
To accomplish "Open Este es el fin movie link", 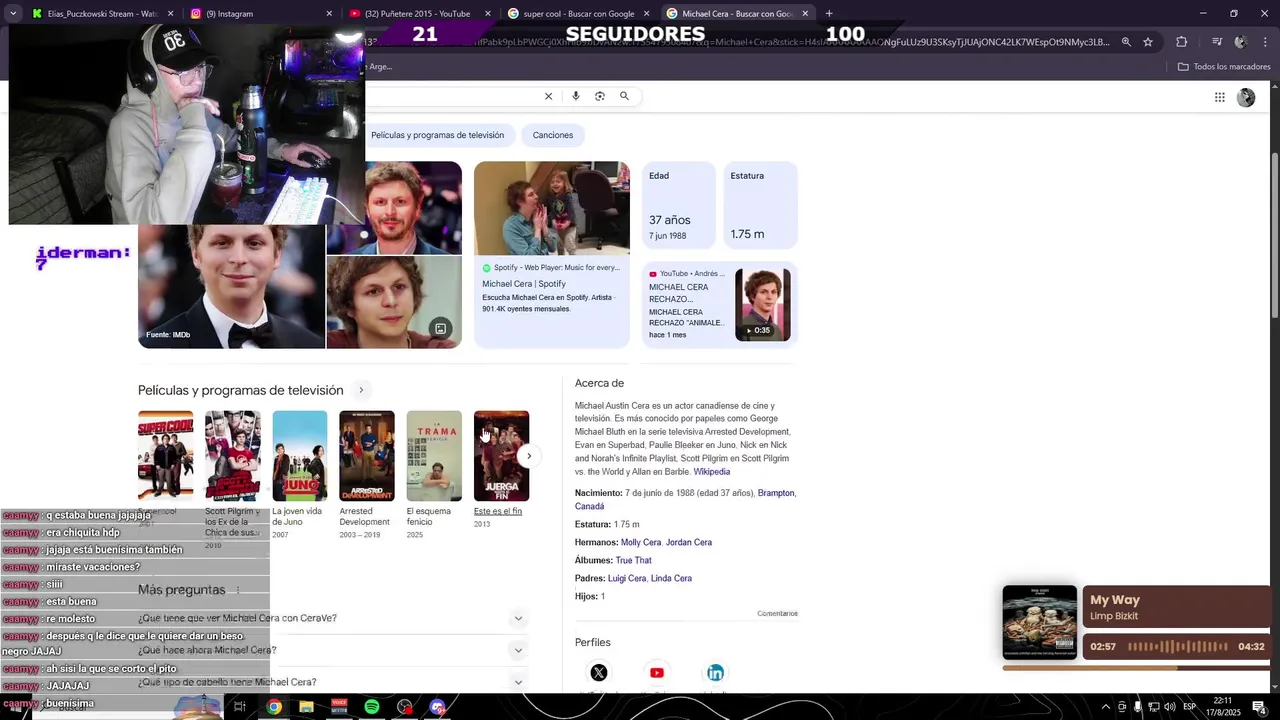I will pos(498,511).
